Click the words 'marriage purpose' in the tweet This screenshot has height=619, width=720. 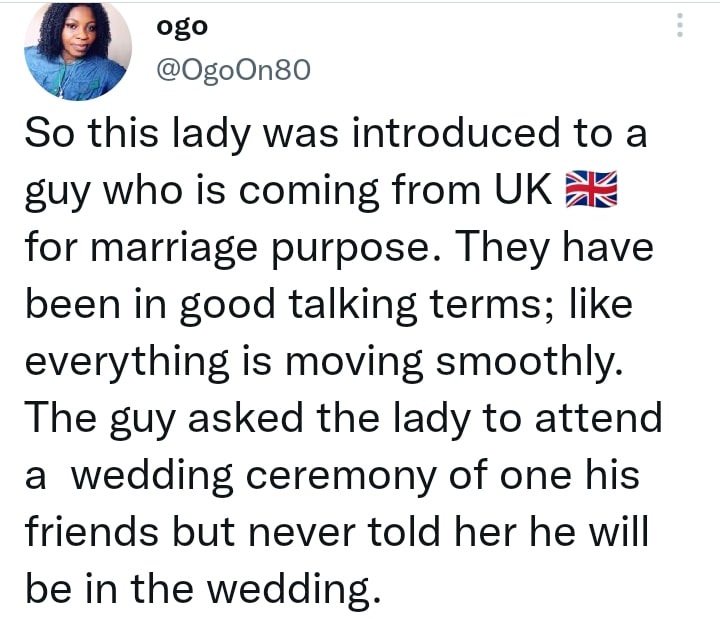coord(259,248)
